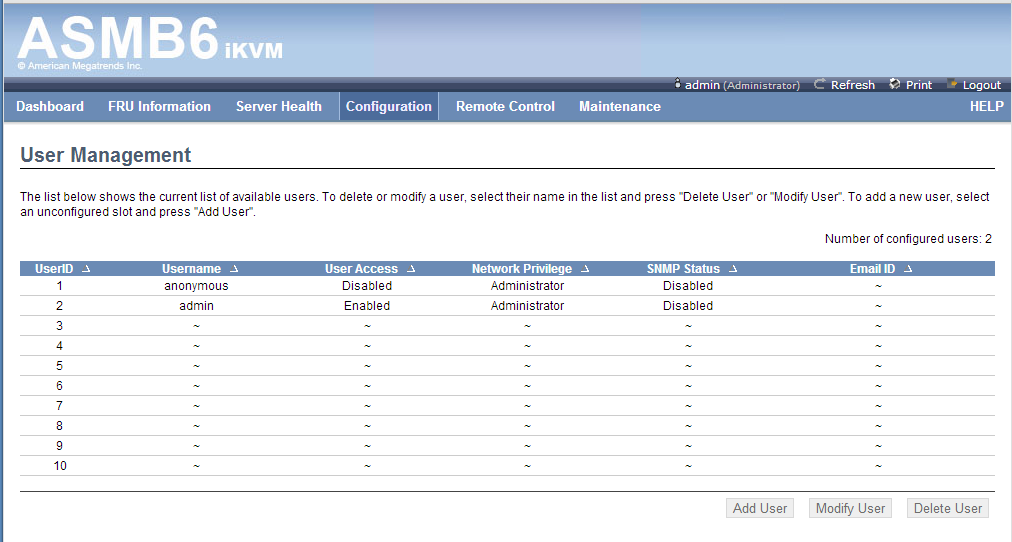
Task: Click the SNMP Status column header label
Action: click(x=683, y=269)
